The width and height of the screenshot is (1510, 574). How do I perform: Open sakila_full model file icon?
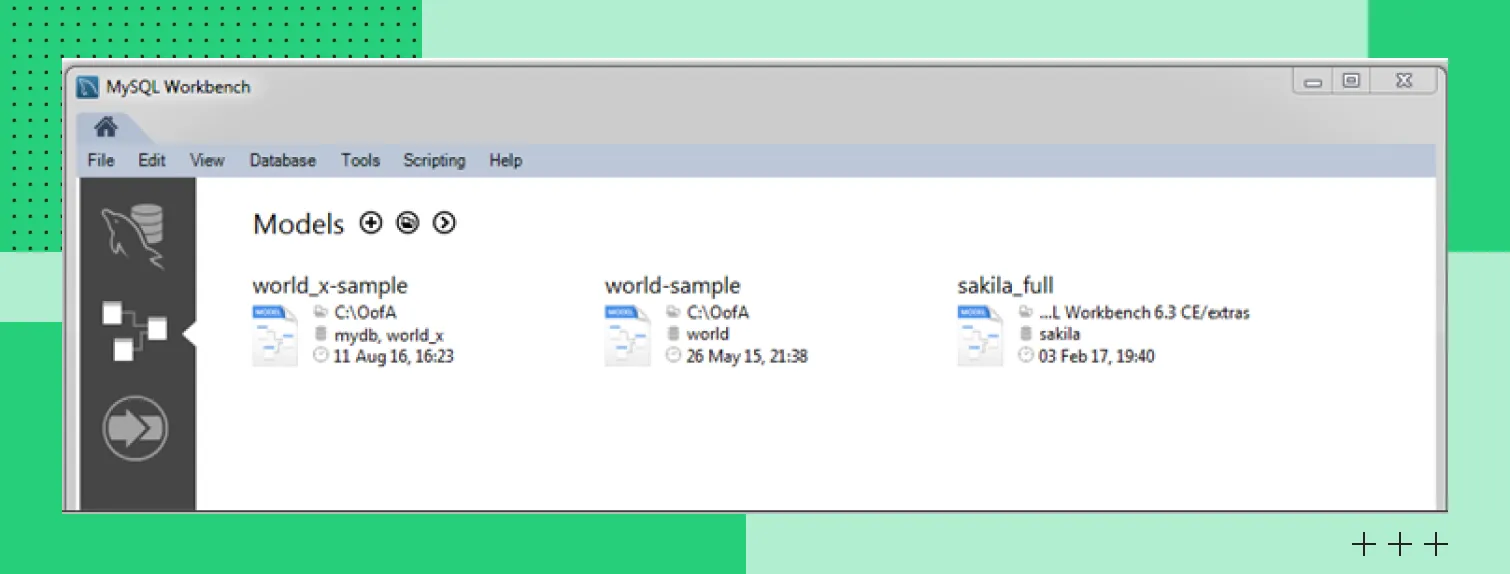pyautogui.click(x=979, y=336)
